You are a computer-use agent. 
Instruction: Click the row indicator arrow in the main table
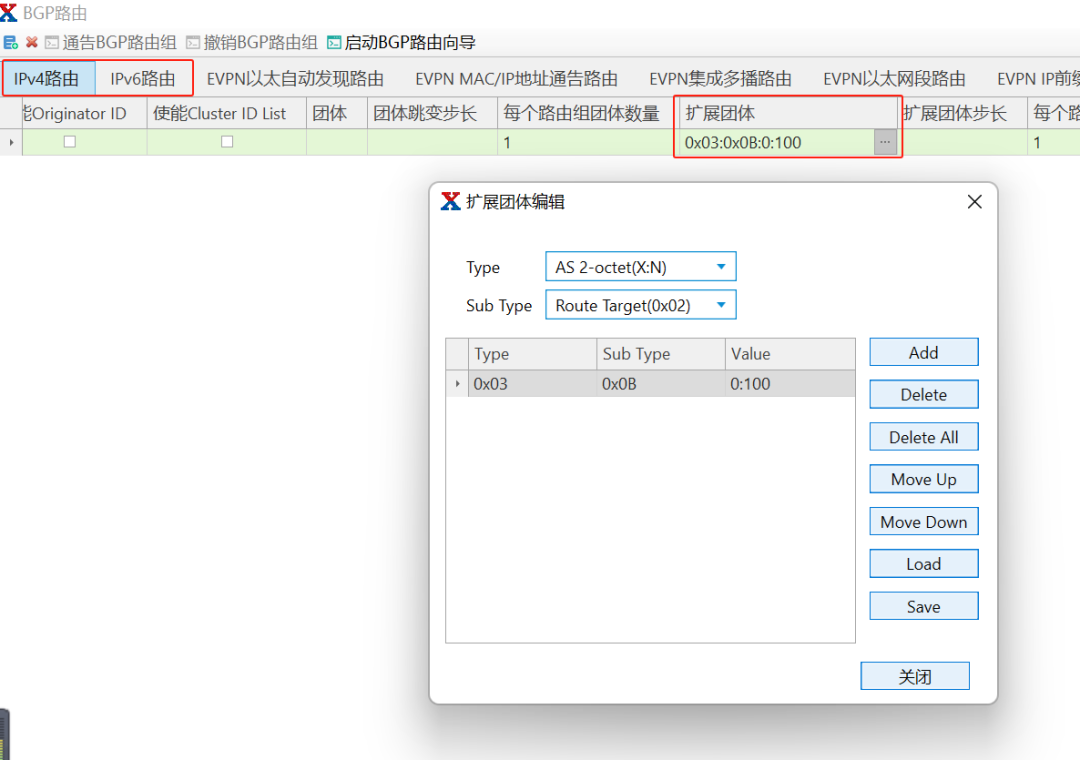coord(11,142)
